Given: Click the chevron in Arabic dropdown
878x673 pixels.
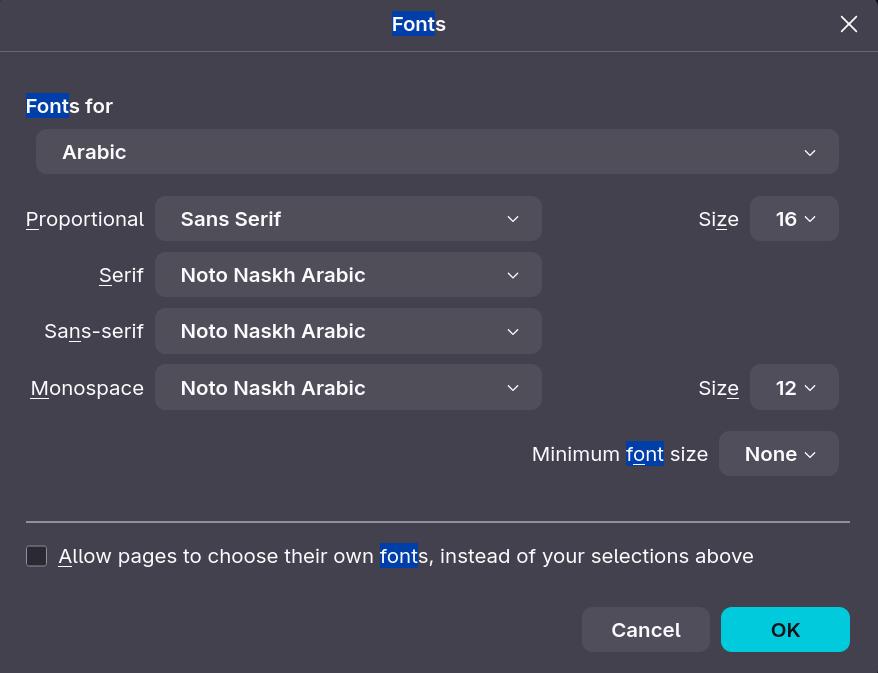Looking at the screenshot, I should coord(810,152).
